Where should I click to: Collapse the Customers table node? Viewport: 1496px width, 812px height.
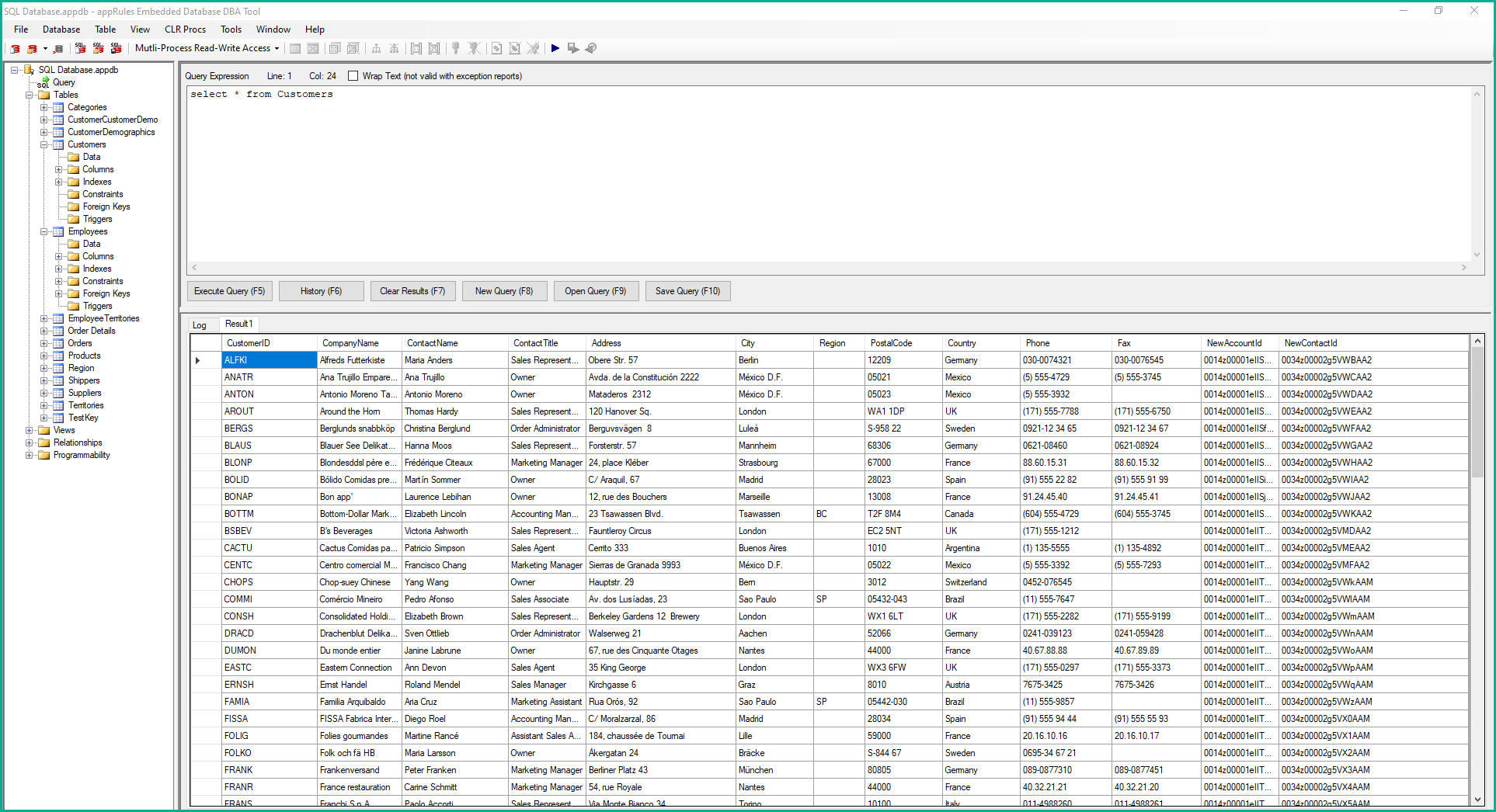44,144
